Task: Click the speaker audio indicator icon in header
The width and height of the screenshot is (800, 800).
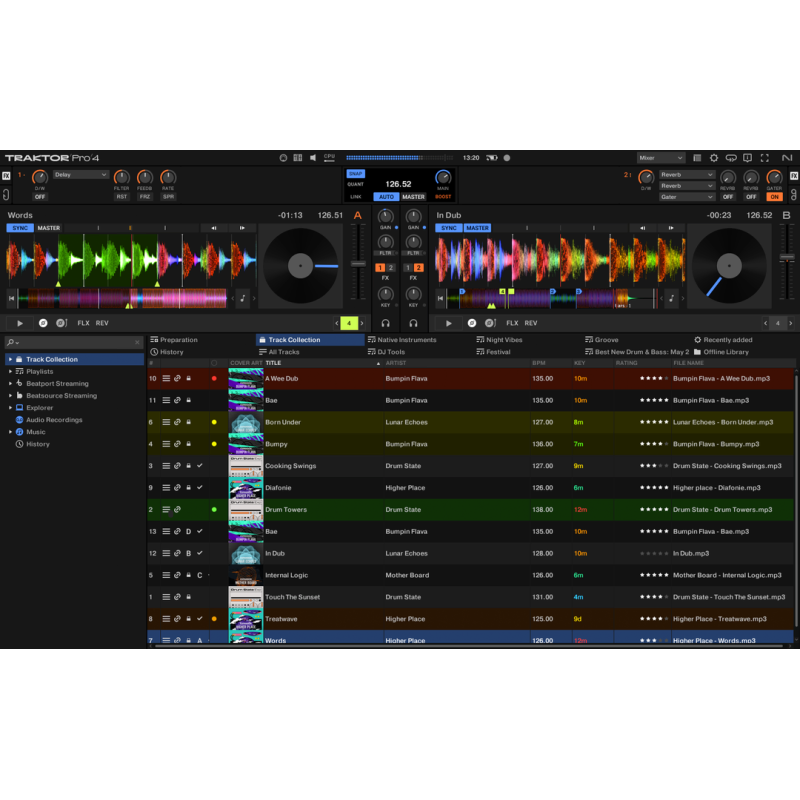Action: click(x=313, y=158)
